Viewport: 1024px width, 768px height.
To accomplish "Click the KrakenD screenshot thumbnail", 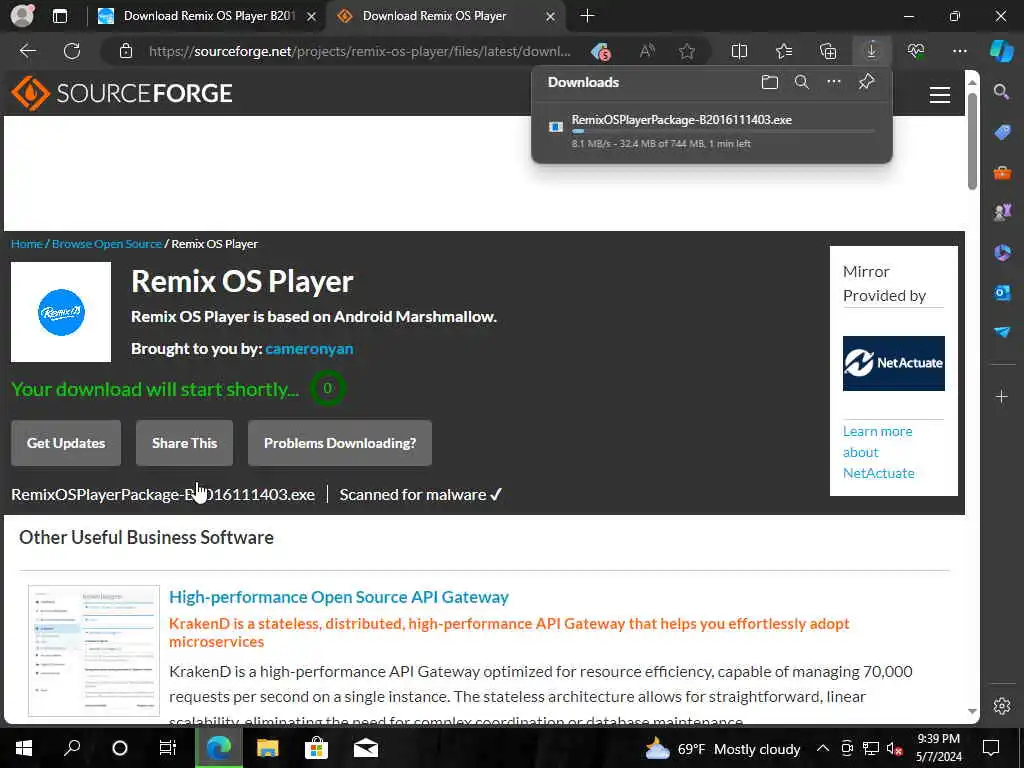I will point(93,650).
